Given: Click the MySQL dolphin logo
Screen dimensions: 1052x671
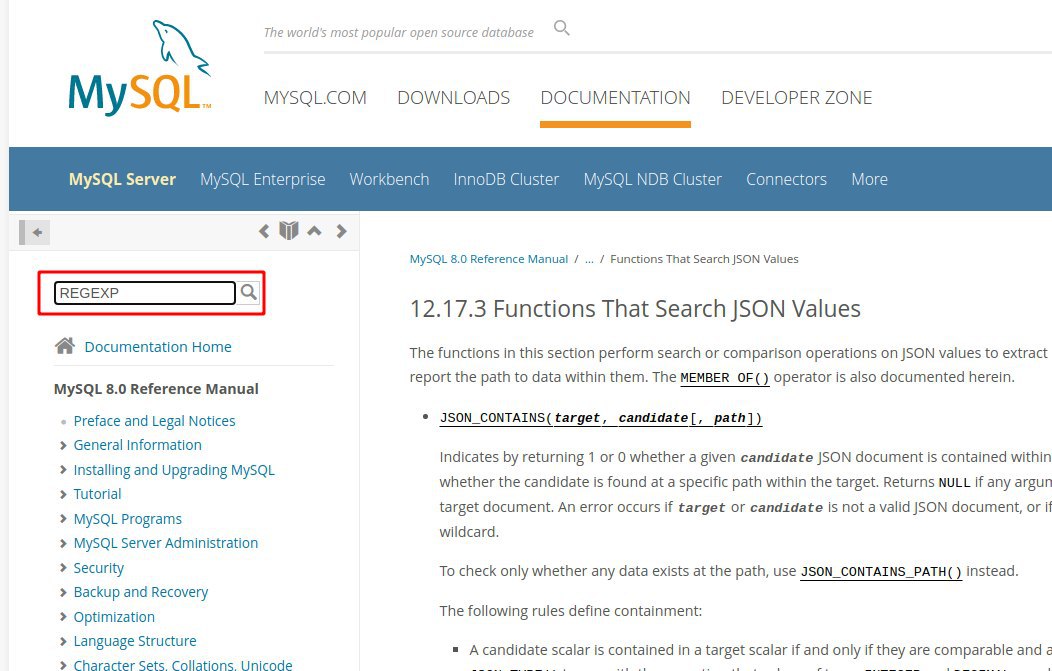Looking at the screenshot, I should (x=140, y=68).
